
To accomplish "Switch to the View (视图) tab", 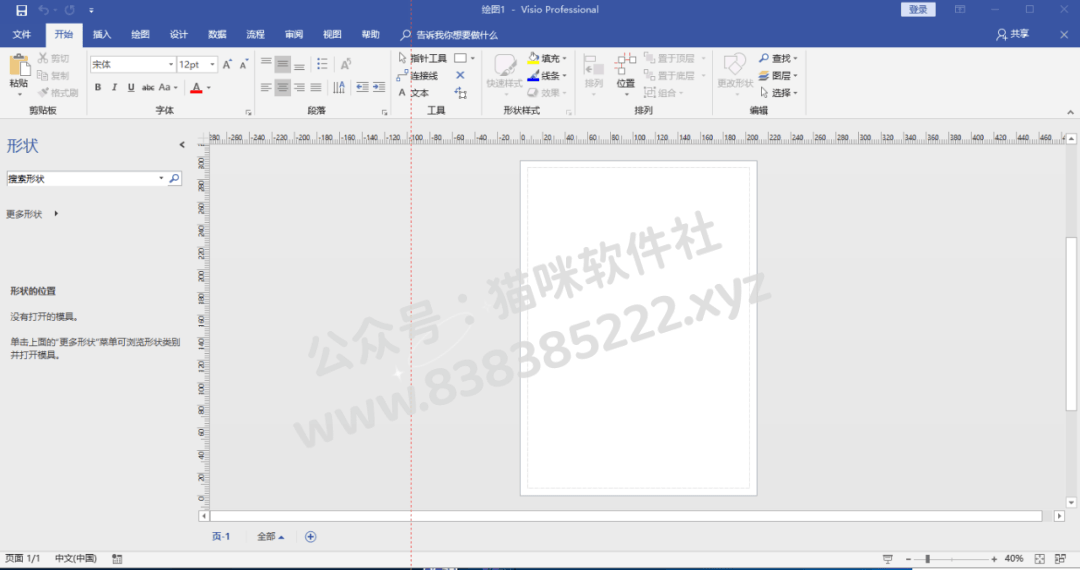I will (x=333, y=34).
